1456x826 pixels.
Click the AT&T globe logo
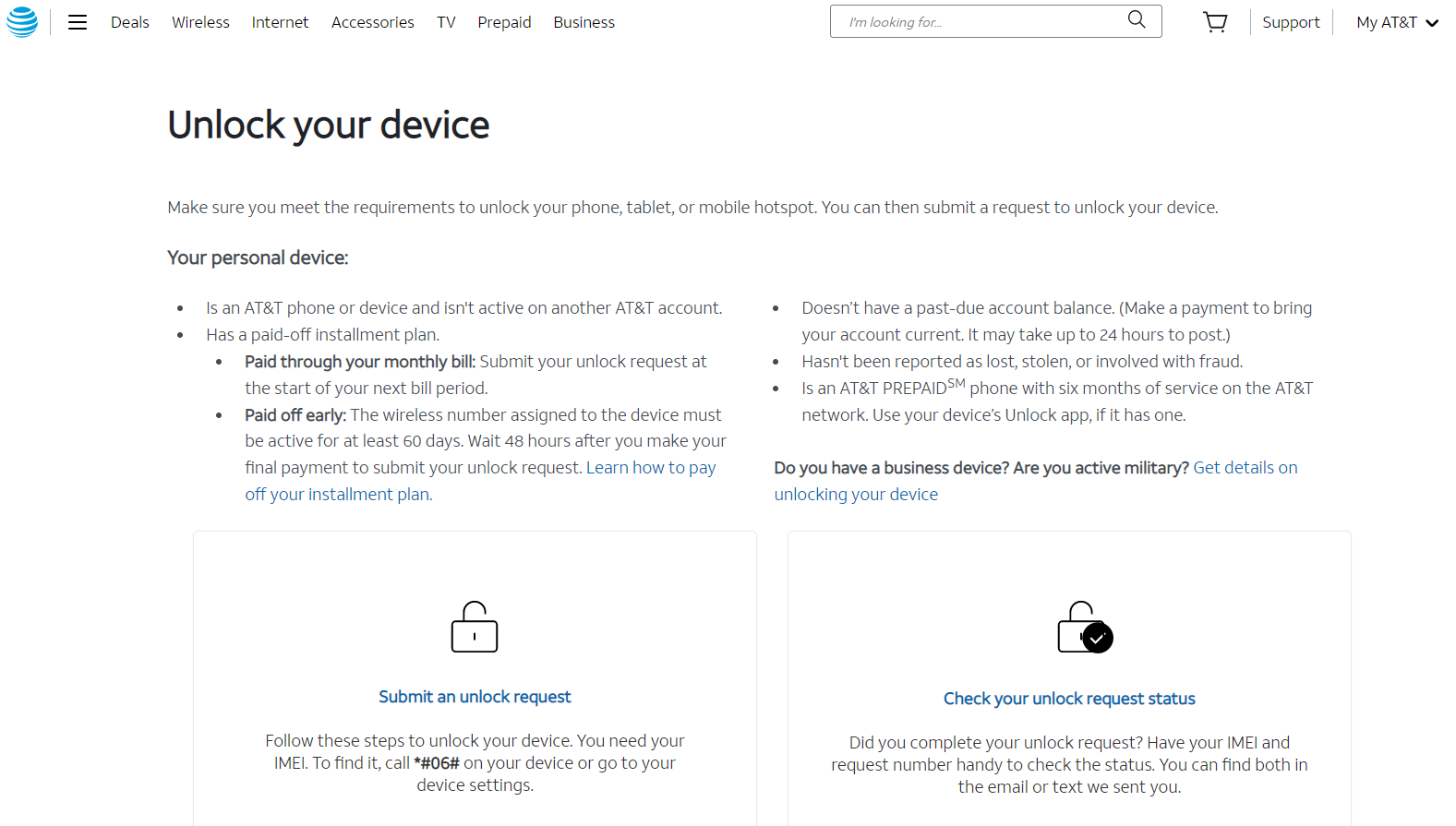[22, 22]
